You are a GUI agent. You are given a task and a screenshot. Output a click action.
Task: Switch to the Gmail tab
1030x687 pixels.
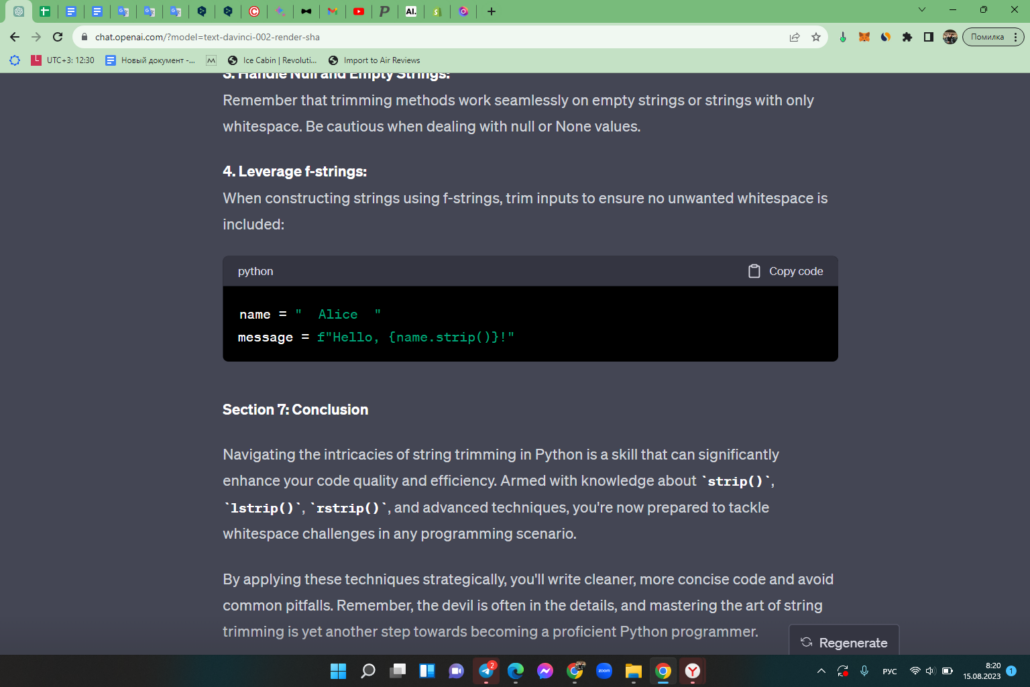click(x=332, y=11)
